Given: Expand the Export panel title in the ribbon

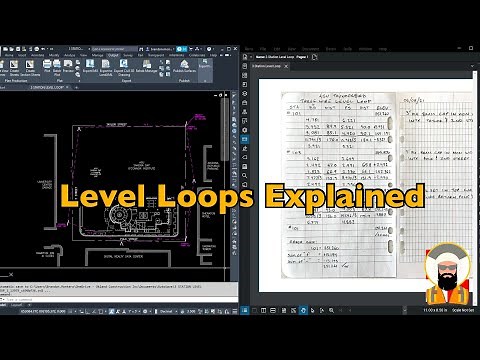Looking at the screenshot, I should pos(126,81).
